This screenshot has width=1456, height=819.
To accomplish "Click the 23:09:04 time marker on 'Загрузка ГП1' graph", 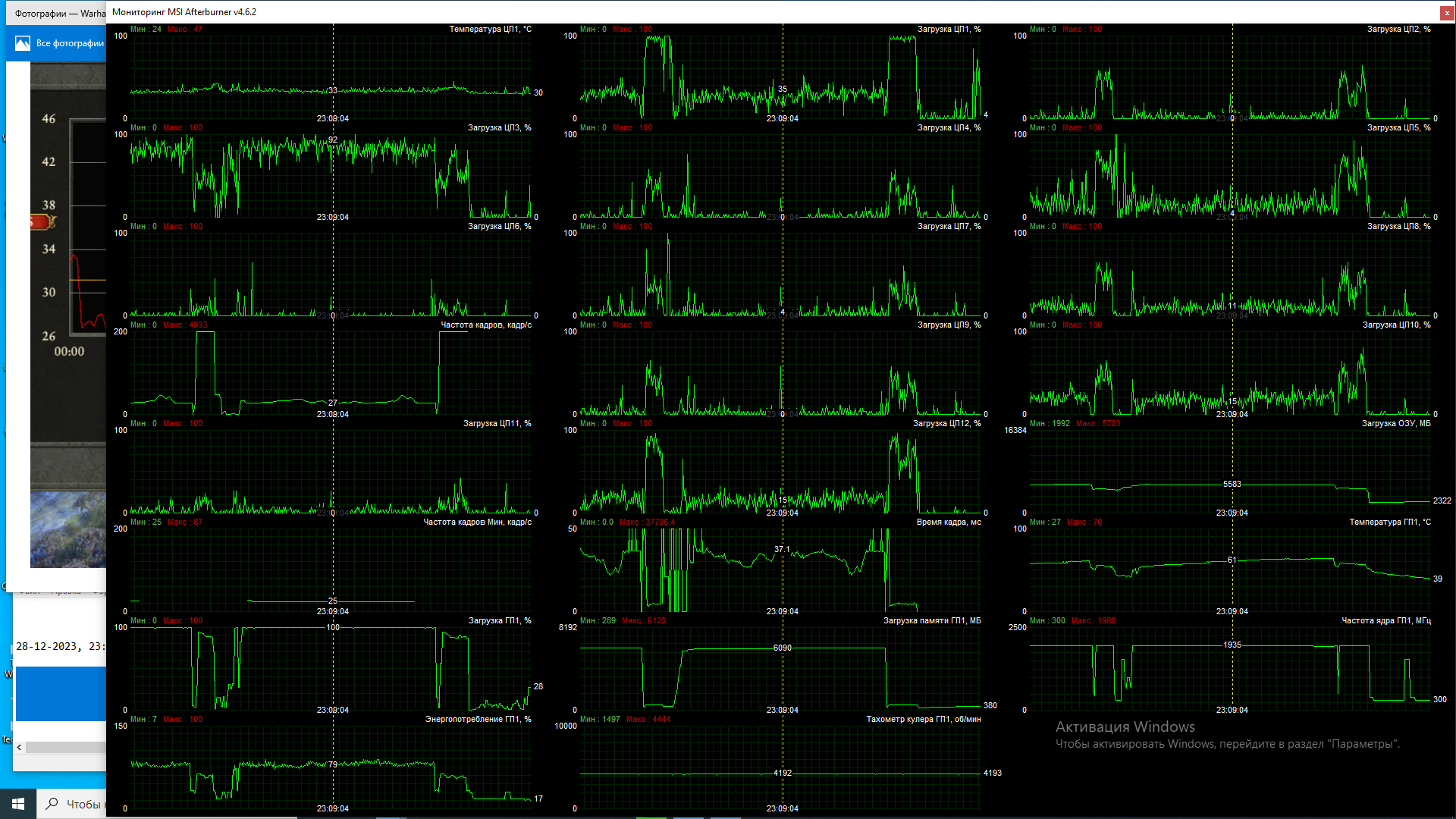I will click(x=333, y=711).
